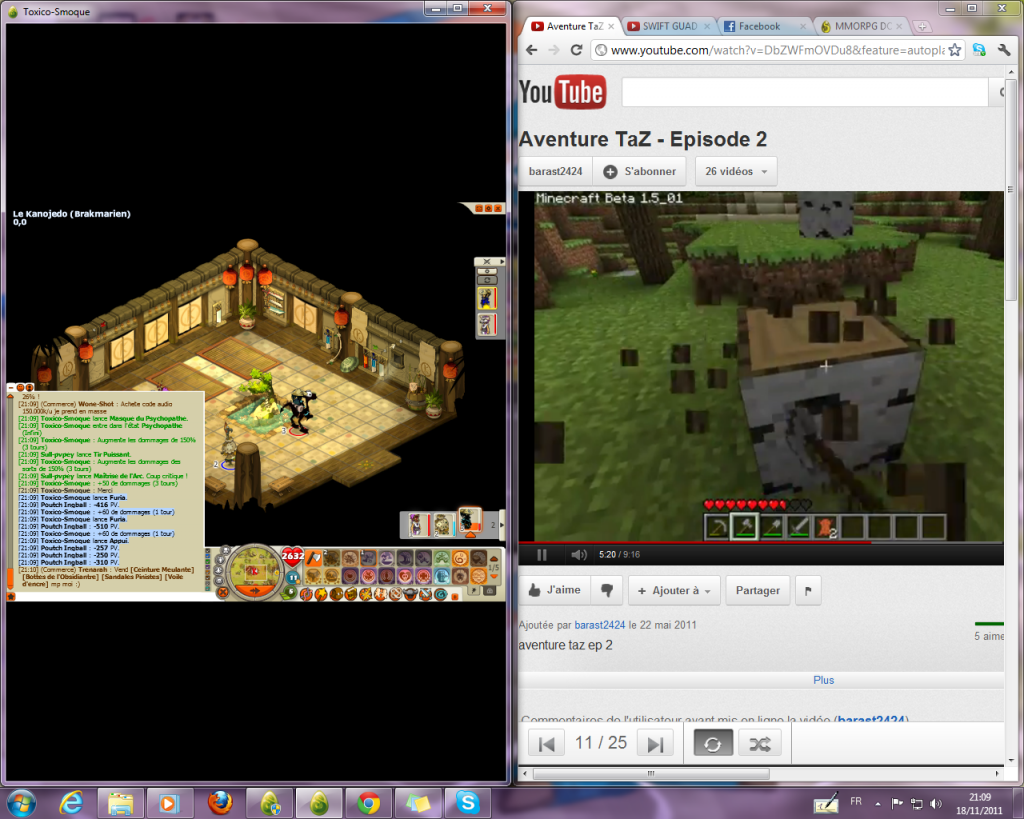Viewport: 1024px width, 819px height.
Task: Expand the bottom fighter timeline with the arrow
Action: pyautogui.click(x=502, y=524)
